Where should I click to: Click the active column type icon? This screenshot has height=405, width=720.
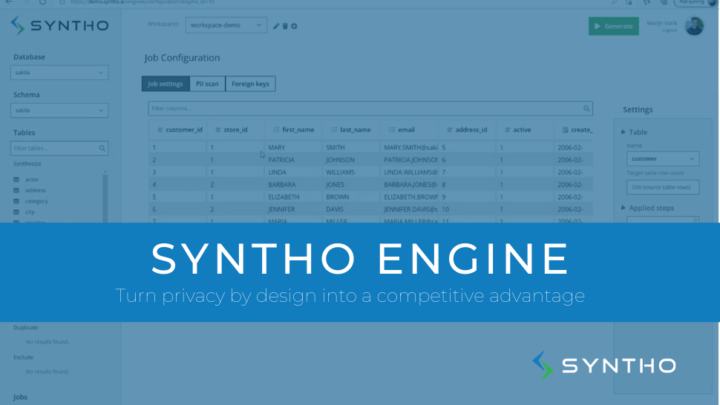point(507,130)
